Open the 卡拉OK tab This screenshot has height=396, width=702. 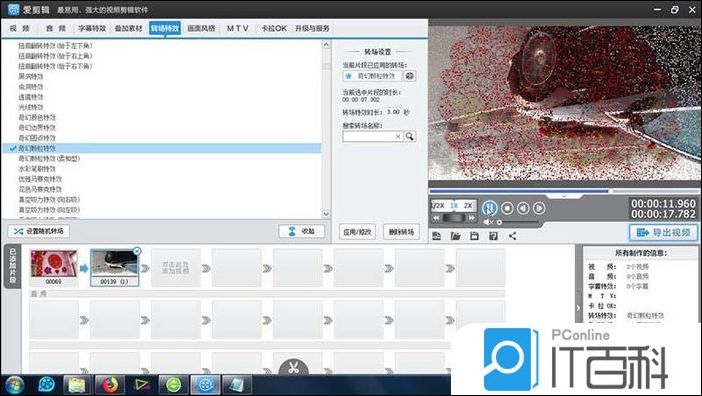tap(274, 28)
